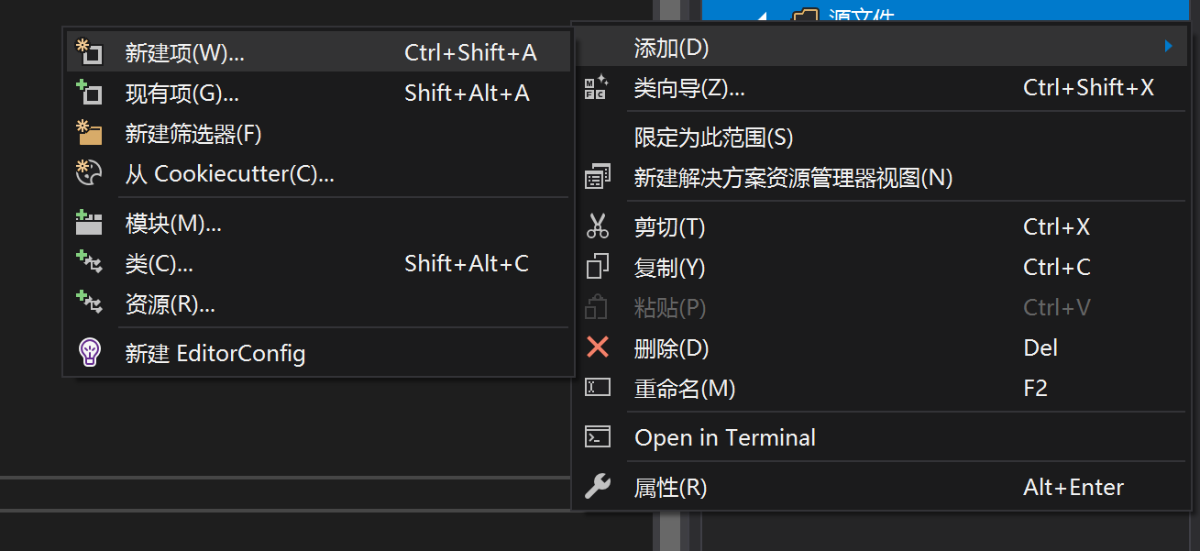Viewport: 1200px width, 551px height.
Task: Open 新建解决方案资源管理器视图 menu item
Action: tap(793, 178)
